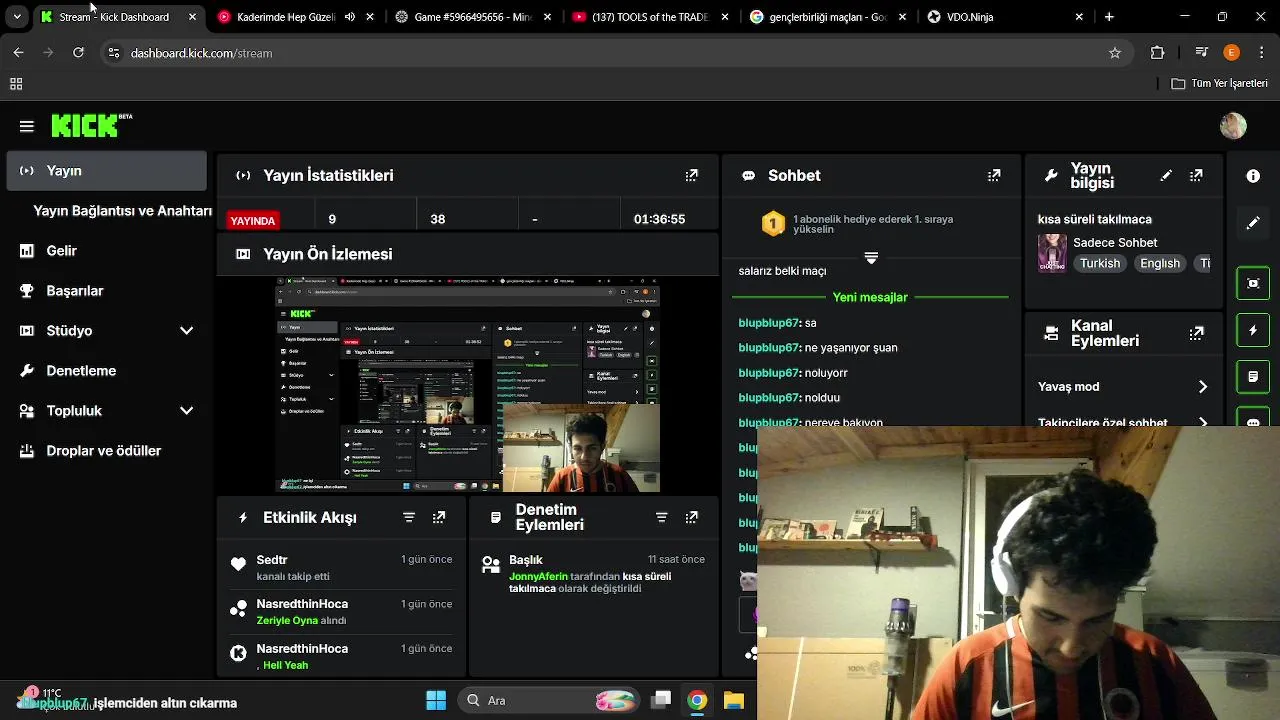The image size is (1280, 720).
Task: Click the info icon on the right rail
Action: pos(1253,176)
